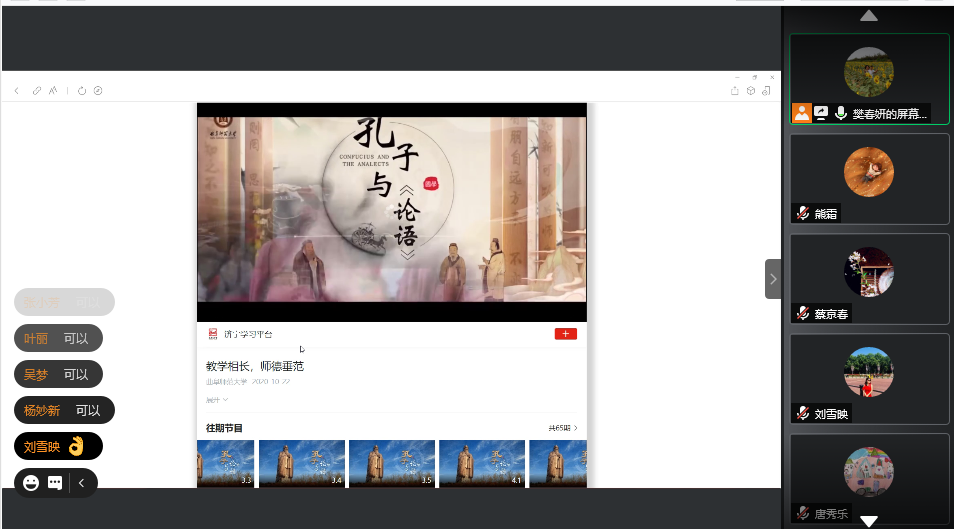This screenshot has height=529, width=954.
Task: Expand the 展开 description toggle
Action: pyautogui.click(x=216, y=399)
